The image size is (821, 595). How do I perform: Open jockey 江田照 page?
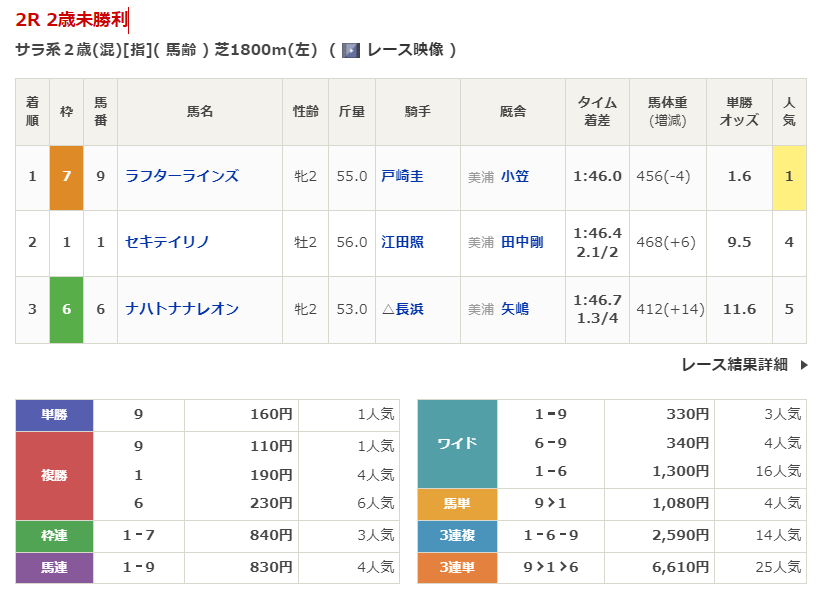tap(402, 242)
